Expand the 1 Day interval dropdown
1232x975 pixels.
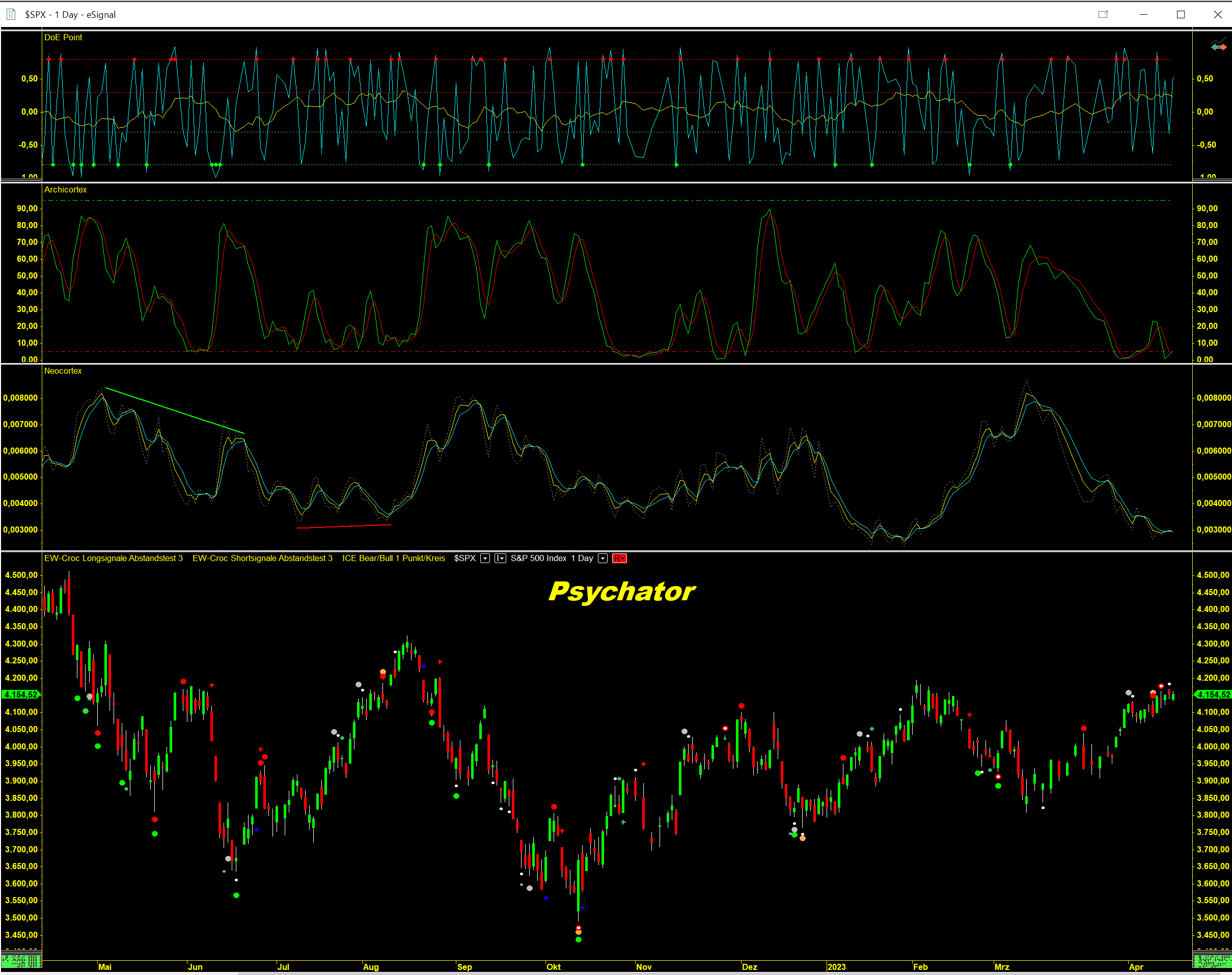(603, 559)
